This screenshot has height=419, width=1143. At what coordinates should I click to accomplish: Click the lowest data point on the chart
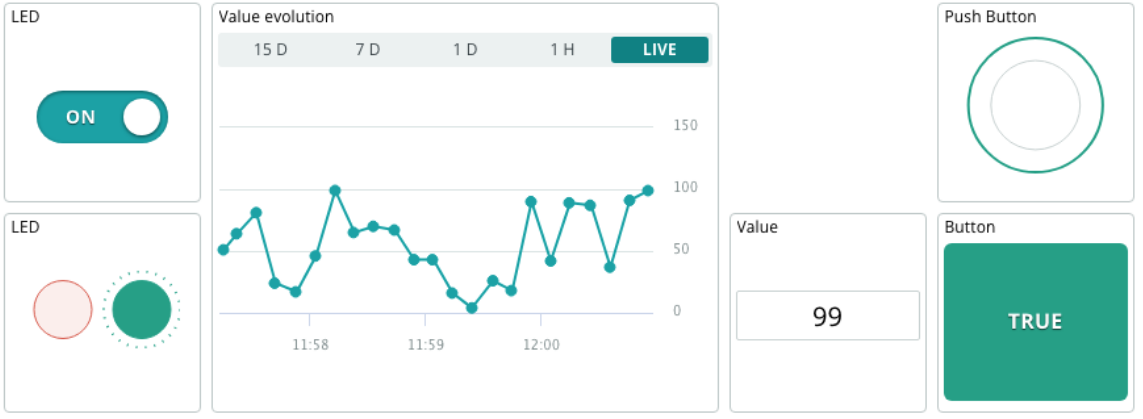pyautogui.click(x=472, y=308)
